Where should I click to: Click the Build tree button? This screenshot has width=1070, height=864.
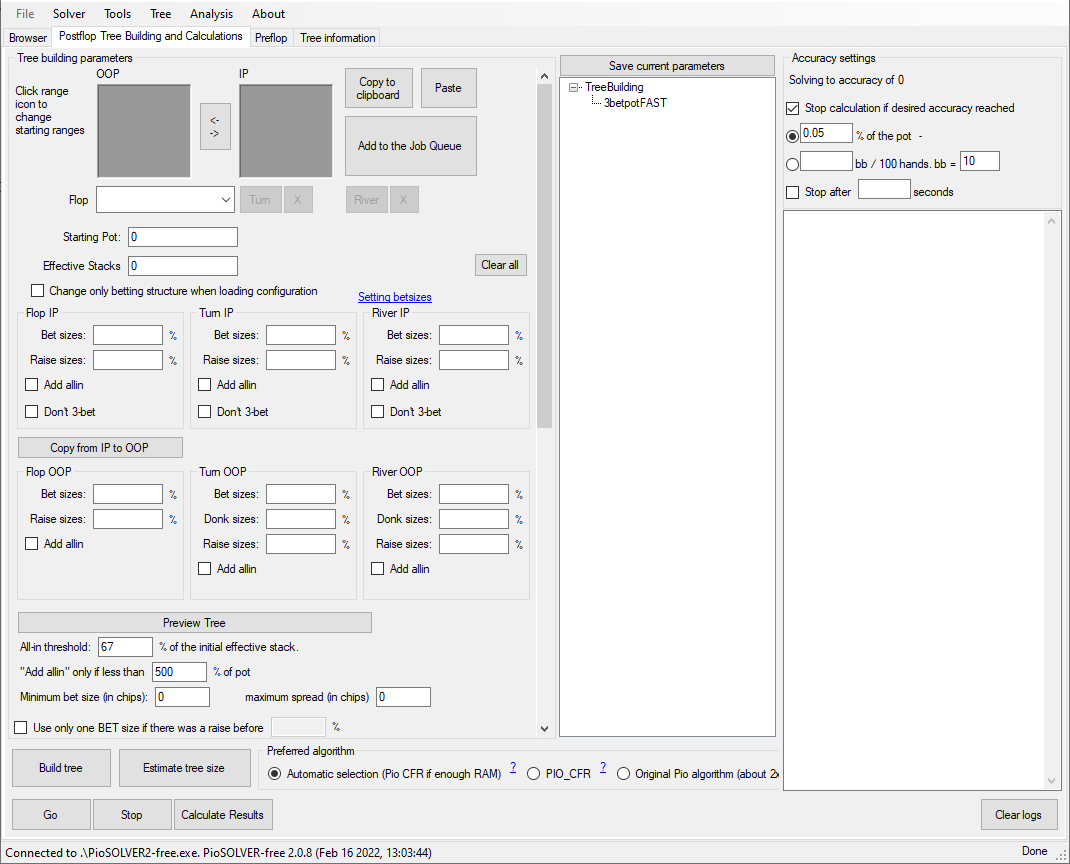tap(61, 768)
